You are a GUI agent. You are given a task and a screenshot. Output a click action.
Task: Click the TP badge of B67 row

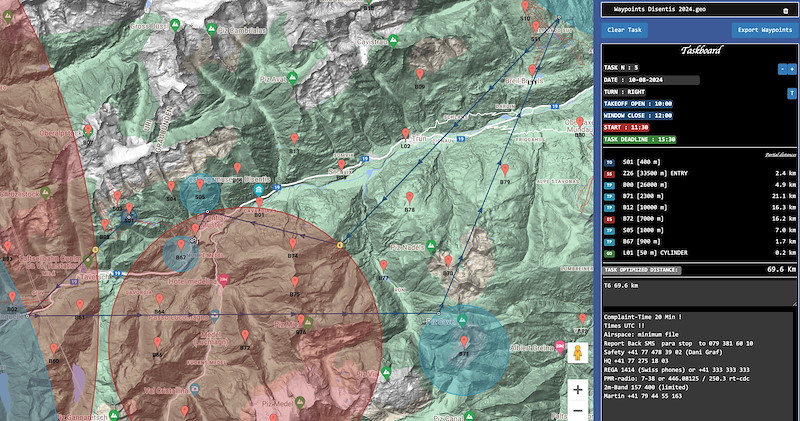[x=609, y=242]
